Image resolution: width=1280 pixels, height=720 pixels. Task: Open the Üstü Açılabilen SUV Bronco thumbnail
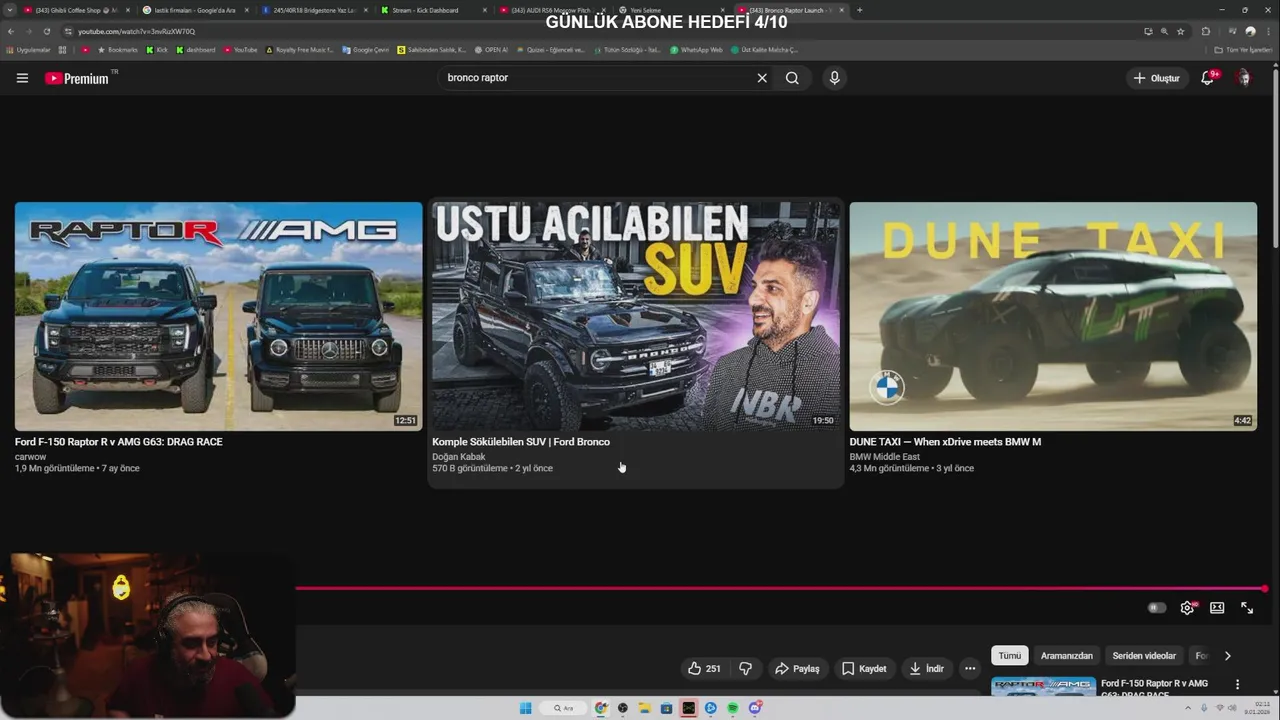point(636,316)
